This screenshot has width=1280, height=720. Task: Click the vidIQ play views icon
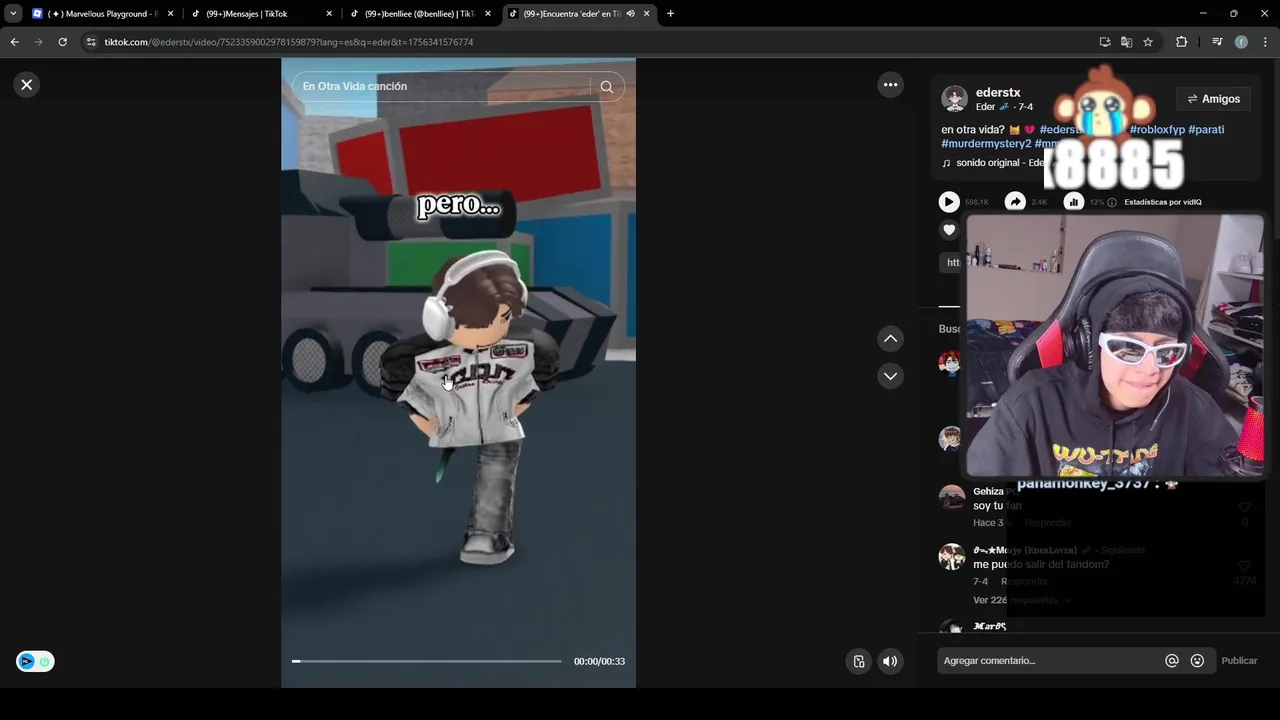(x=949, y=202)
